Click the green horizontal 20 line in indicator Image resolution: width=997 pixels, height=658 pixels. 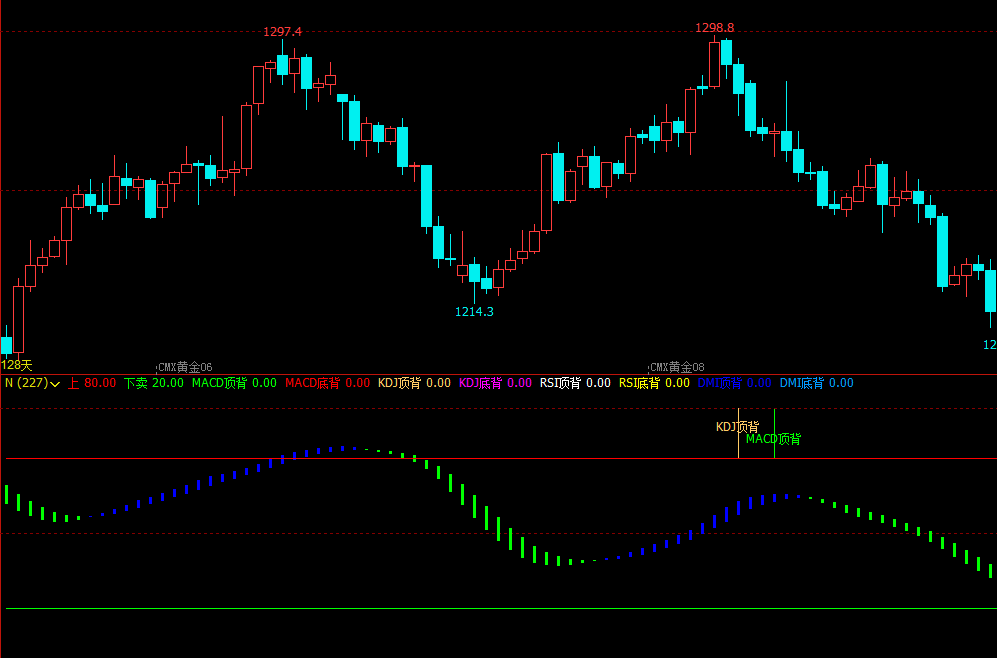pos(501,608)
